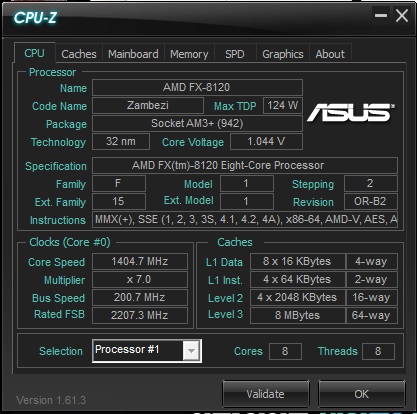The width and height of the screenshot is (417, 414).
Task: Go to the SPD tab
Action: point(235,54)
